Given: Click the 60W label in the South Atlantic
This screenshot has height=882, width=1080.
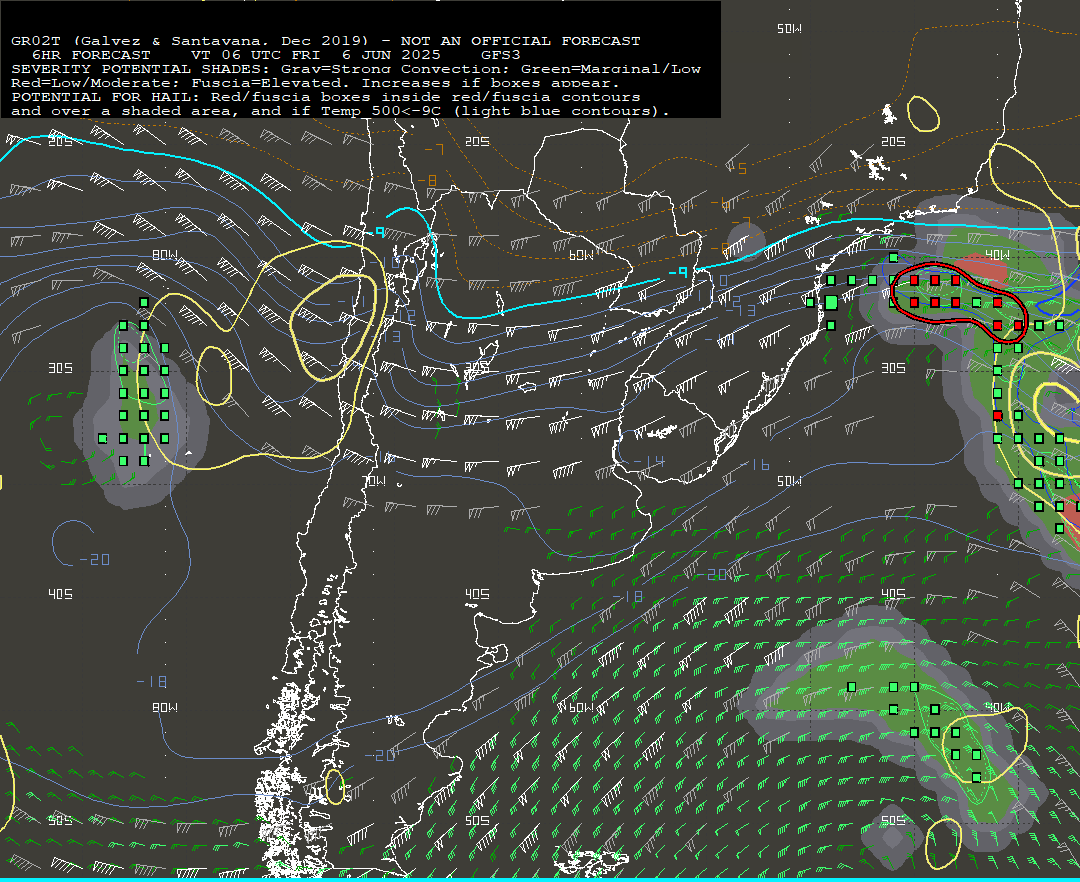Looking at the screenshot, I should tap(581, 707).
